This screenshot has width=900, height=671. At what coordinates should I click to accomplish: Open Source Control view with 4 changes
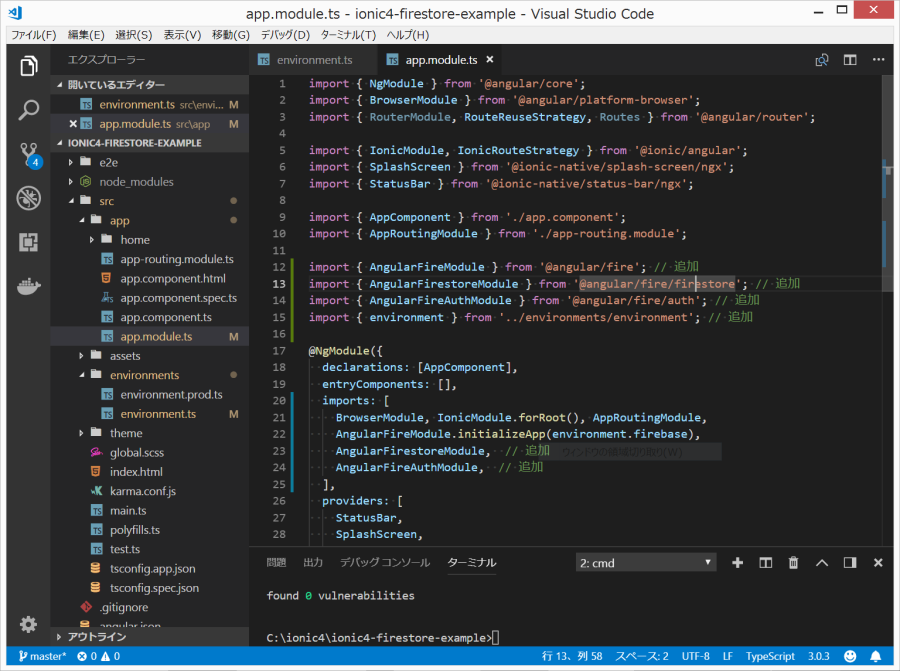(x=29, y=154)
